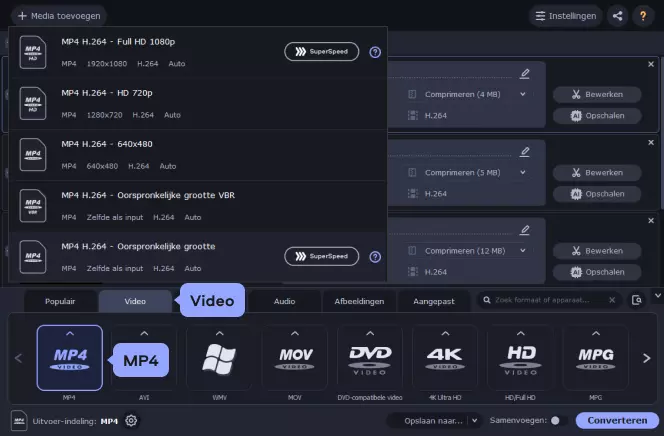The image size is (664, 436).
Task: Switch to Afbeeldingen tab
Action: click(x=359, y=301)
